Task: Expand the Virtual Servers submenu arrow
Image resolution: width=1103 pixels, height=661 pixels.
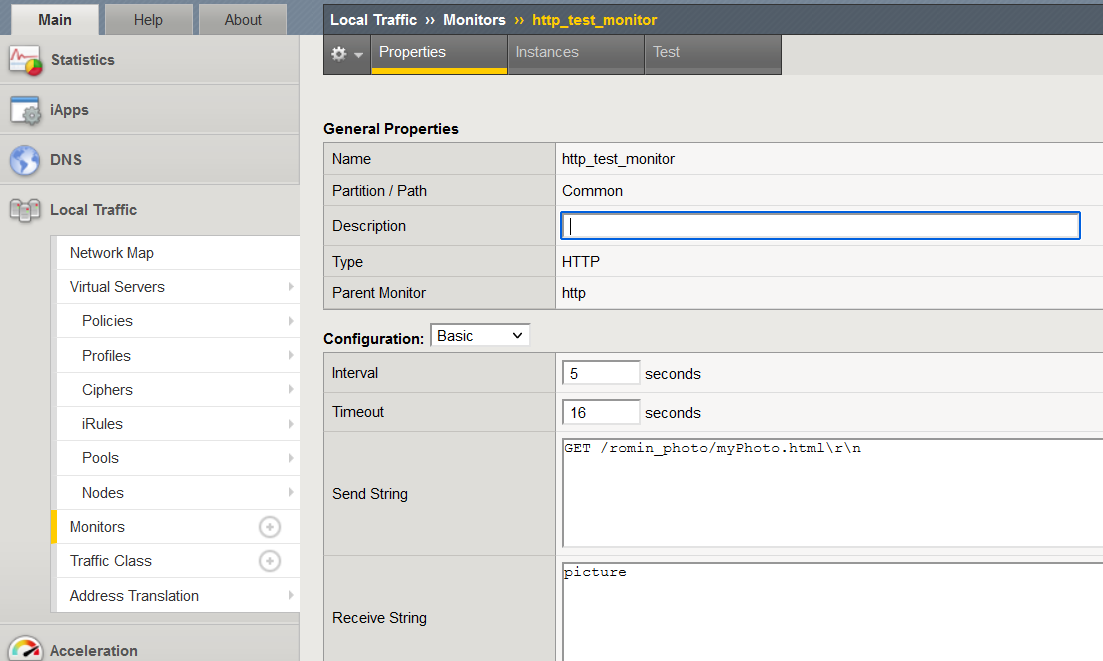Action: coord(291,287)
